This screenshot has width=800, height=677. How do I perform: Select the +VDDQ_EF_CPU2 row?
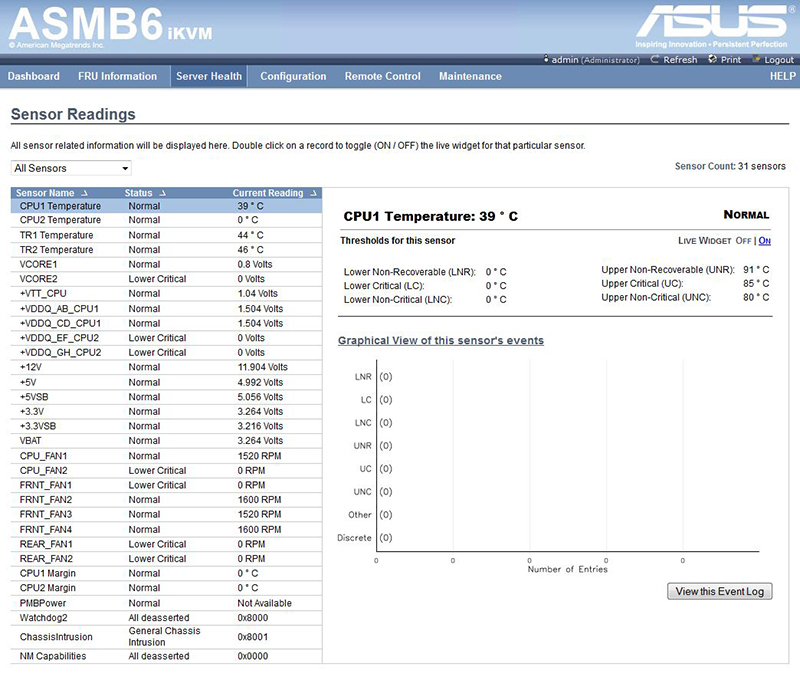pos(166,338)
